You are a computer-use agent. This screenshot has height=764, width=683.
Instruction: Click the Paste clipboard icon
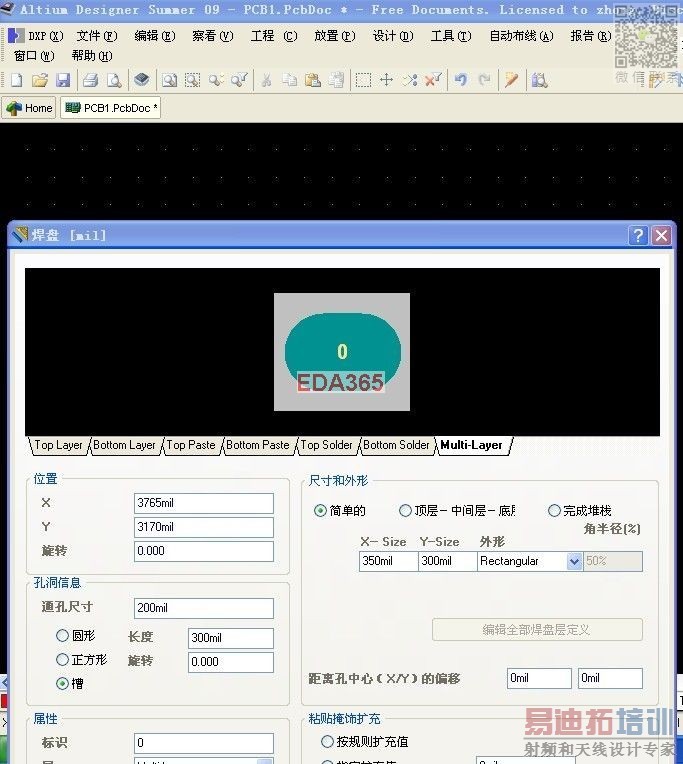(313, 80)
